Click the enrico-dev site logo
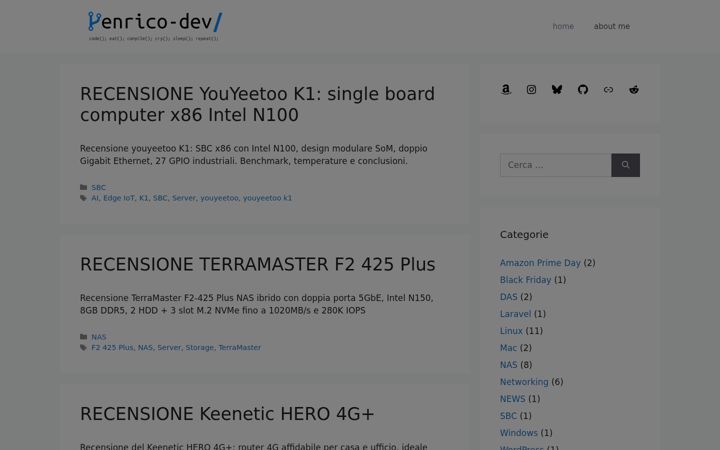The image size is (720, 450). [155, 26]
